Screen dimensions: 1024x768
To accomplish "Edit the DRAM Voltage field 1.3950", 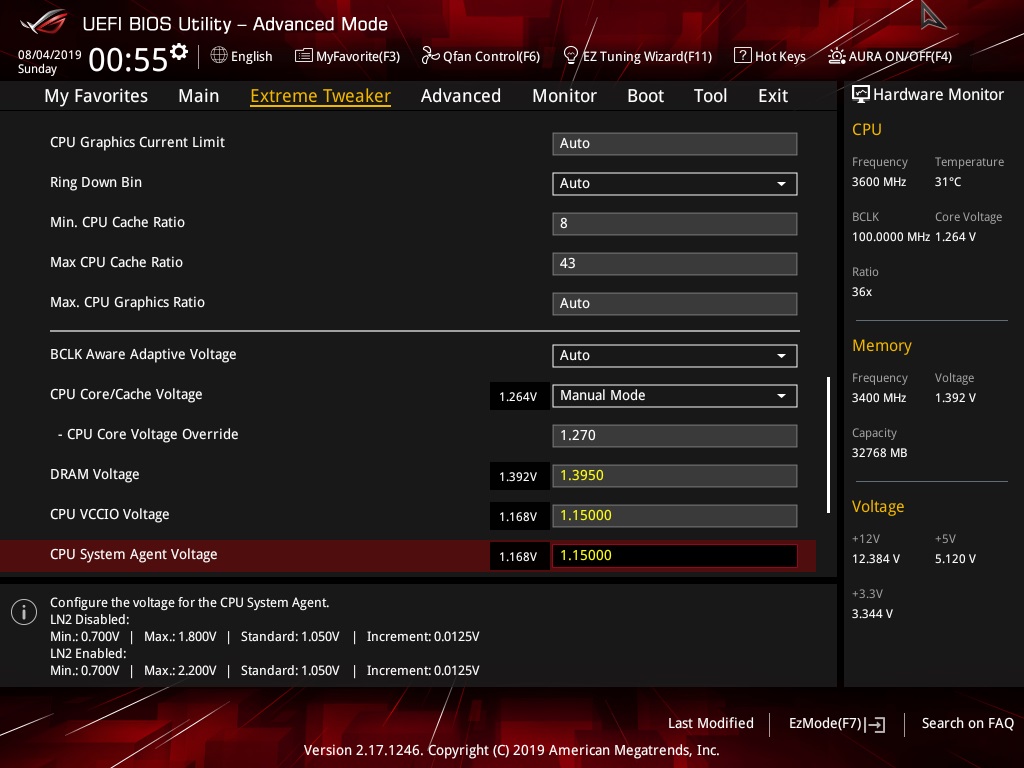I will click(x=675, y=475).
